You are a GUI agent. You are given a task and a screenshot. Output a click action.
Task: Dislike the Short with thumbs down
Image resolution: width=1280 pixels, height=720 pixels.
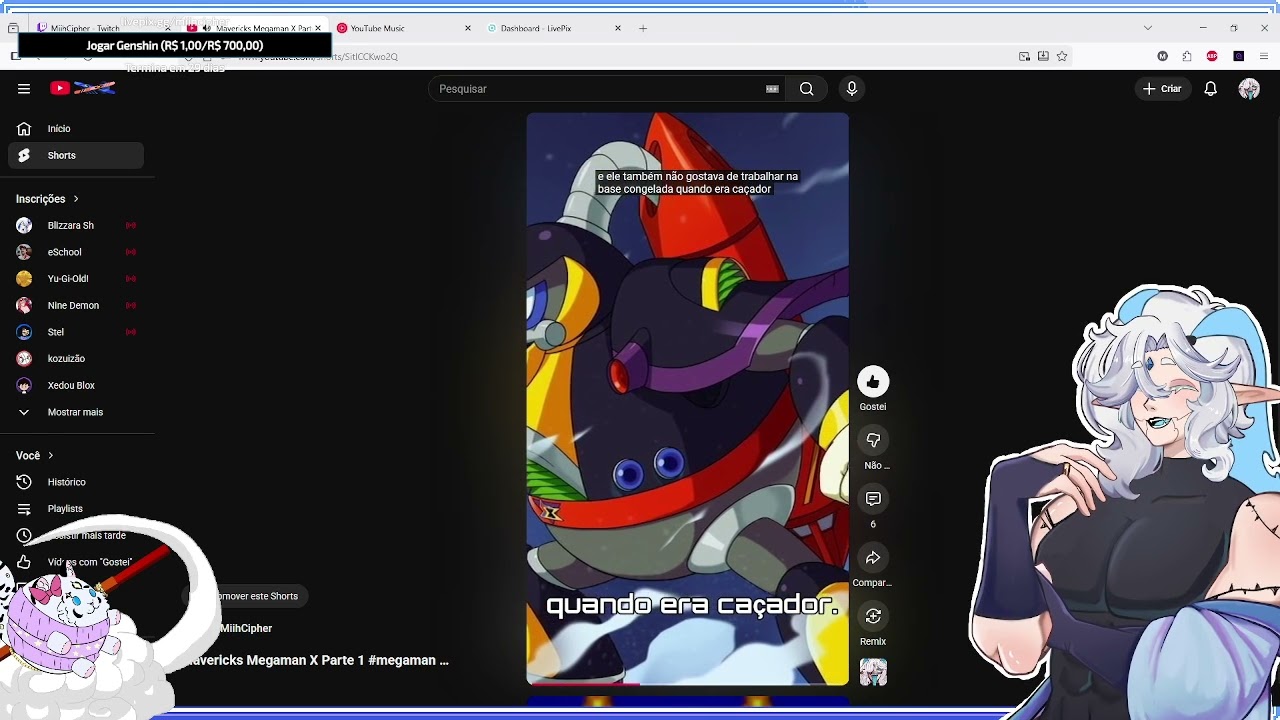tap(873, 440)
